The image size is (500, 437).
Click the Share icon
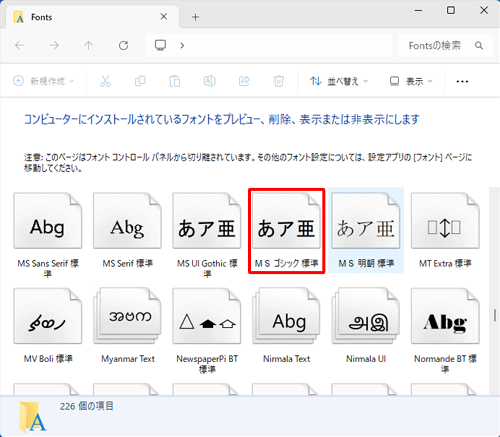[244, 81]
